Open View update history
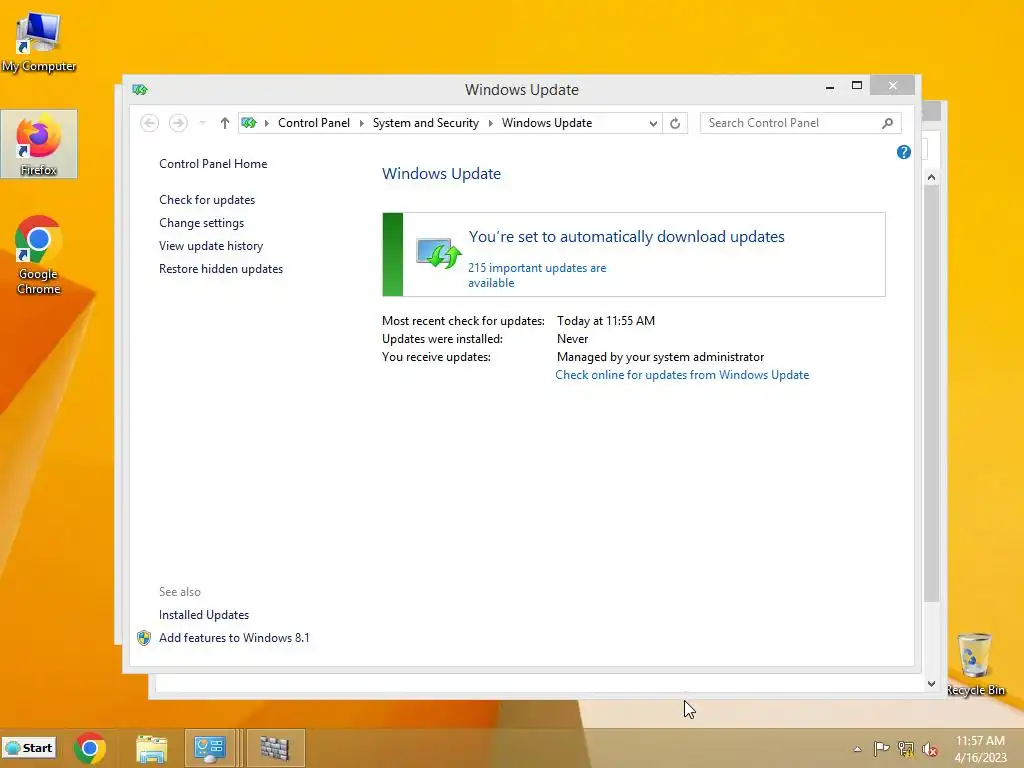1024x768 pixels. point(211,246)
